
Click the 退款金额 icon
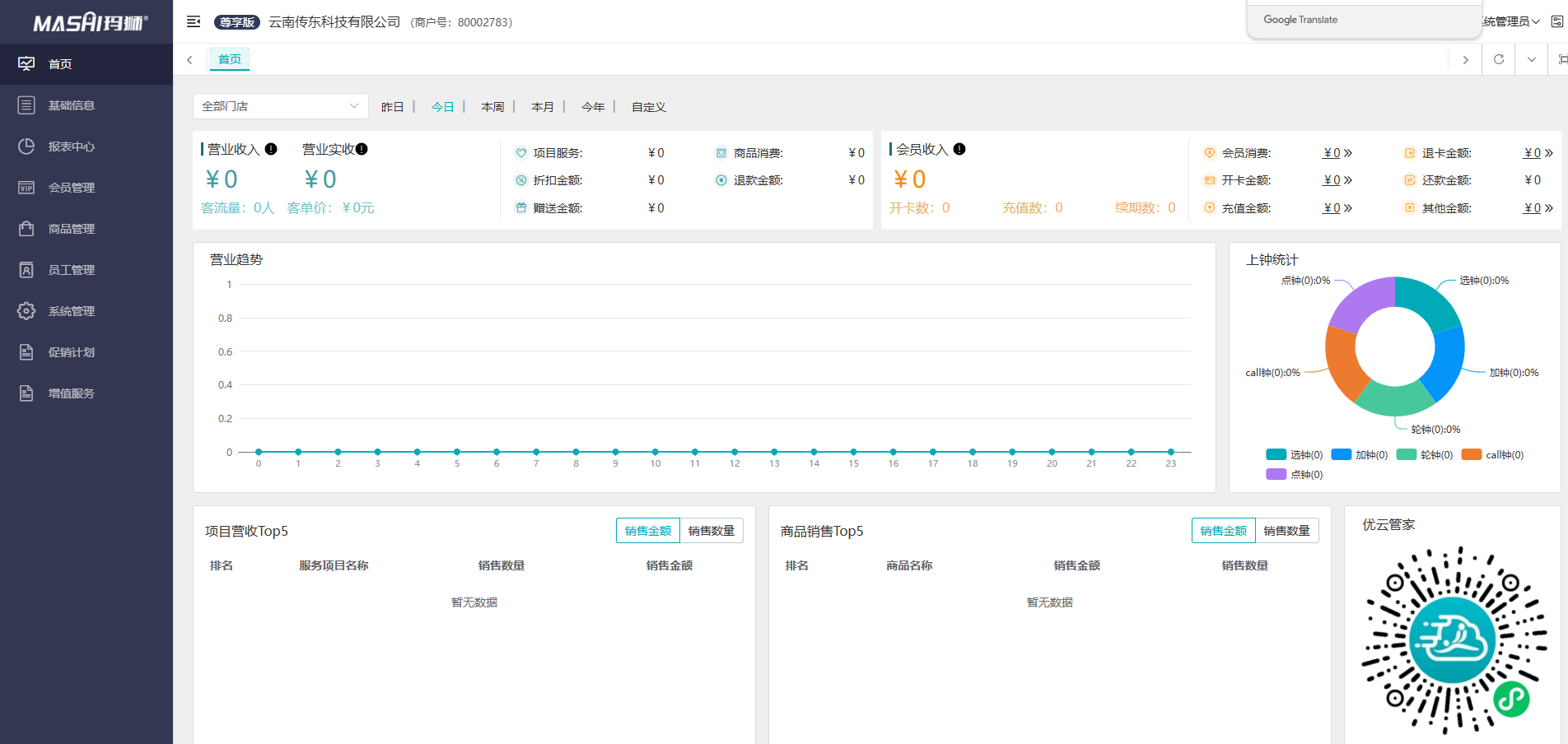pyautogui.click(x=721, y=180)
